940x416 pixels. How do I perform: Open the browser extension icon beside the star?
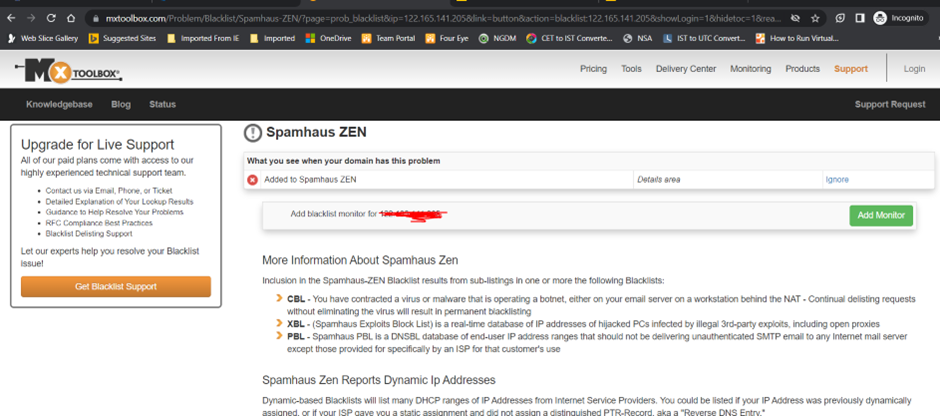[x=840, y=18]
